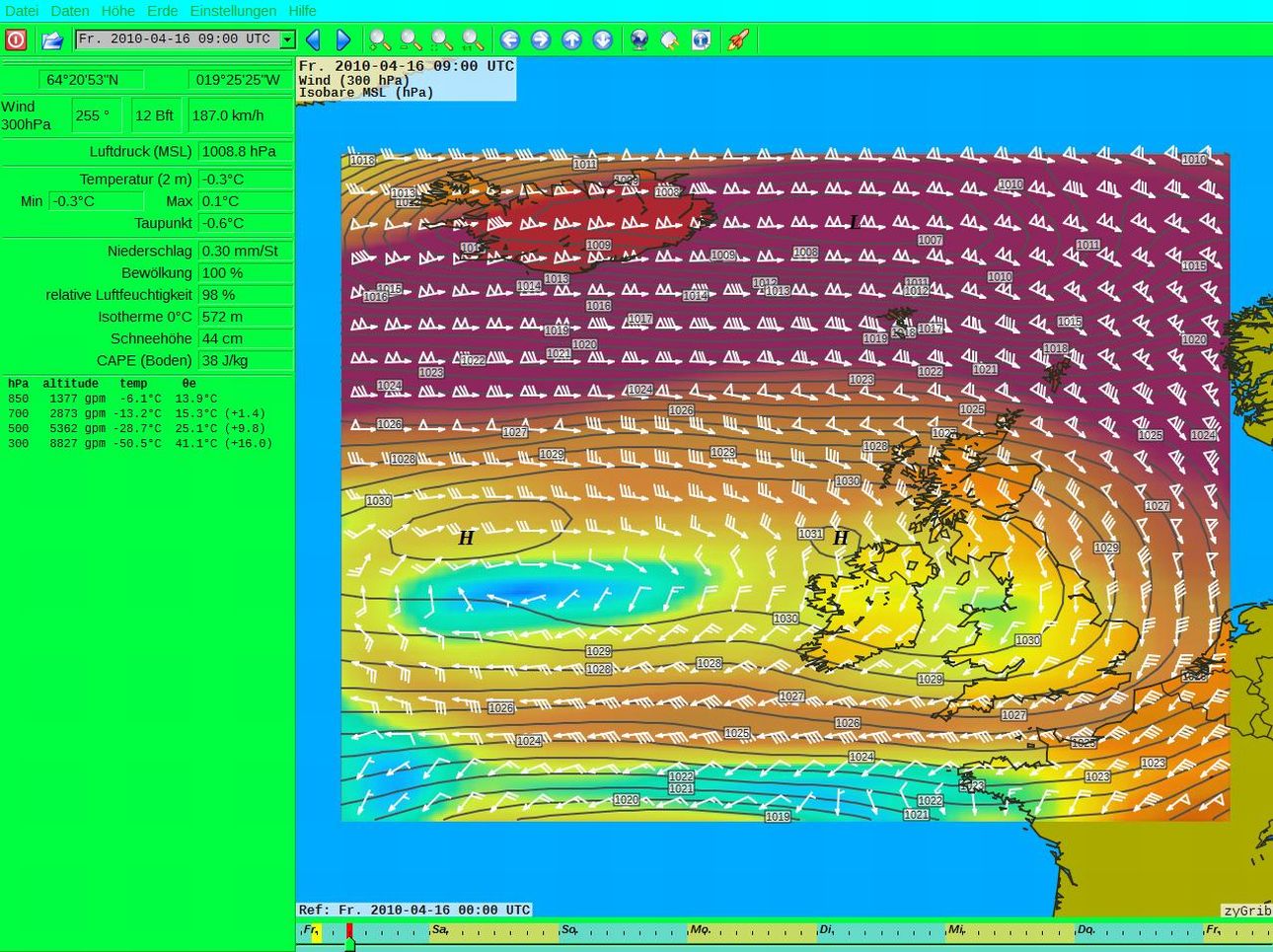Screen dimensions: 1273x952
Task: Click the green time slider handle
Action: pos(349,945)
